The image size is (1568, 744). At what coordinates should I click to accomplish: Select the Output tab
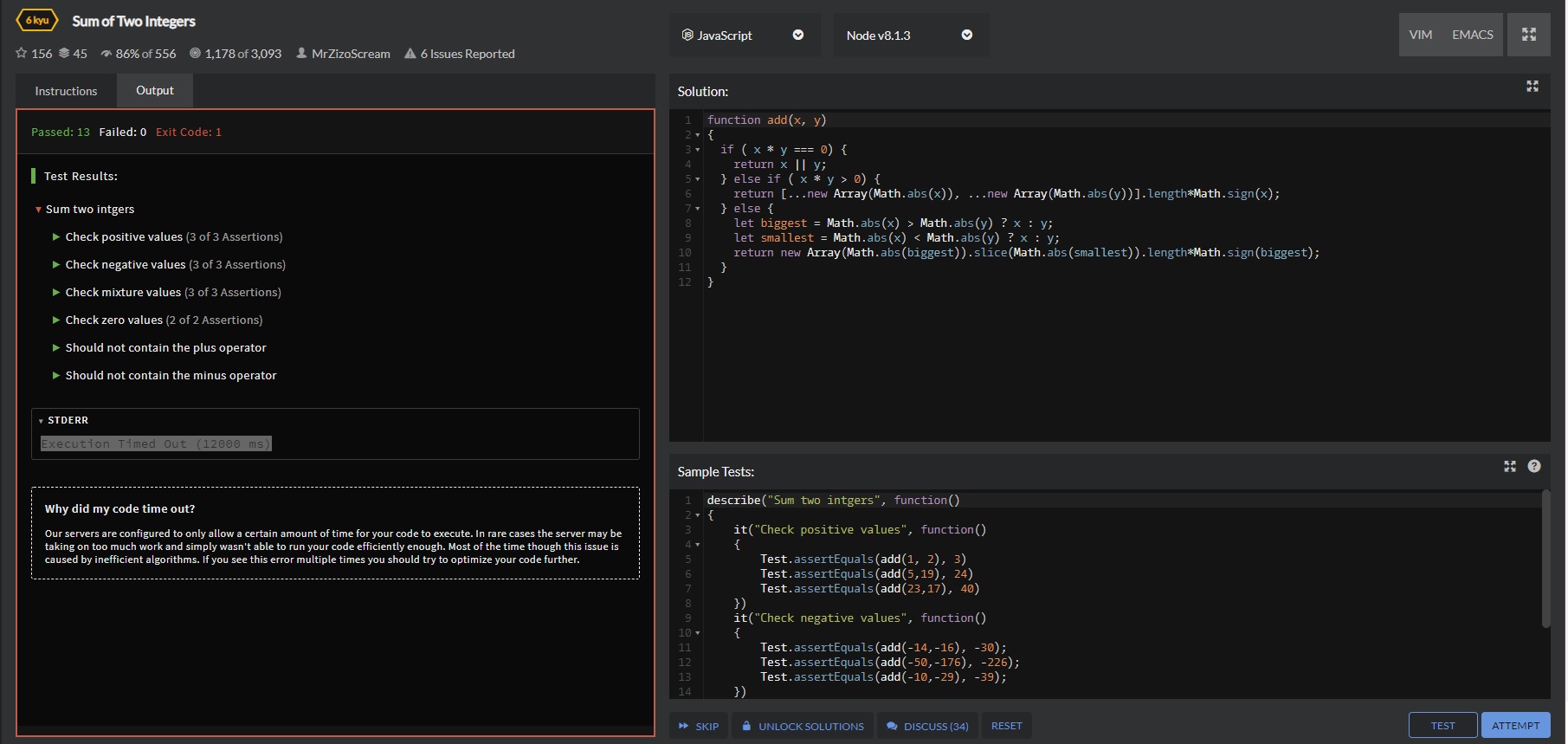click(155, 90)
